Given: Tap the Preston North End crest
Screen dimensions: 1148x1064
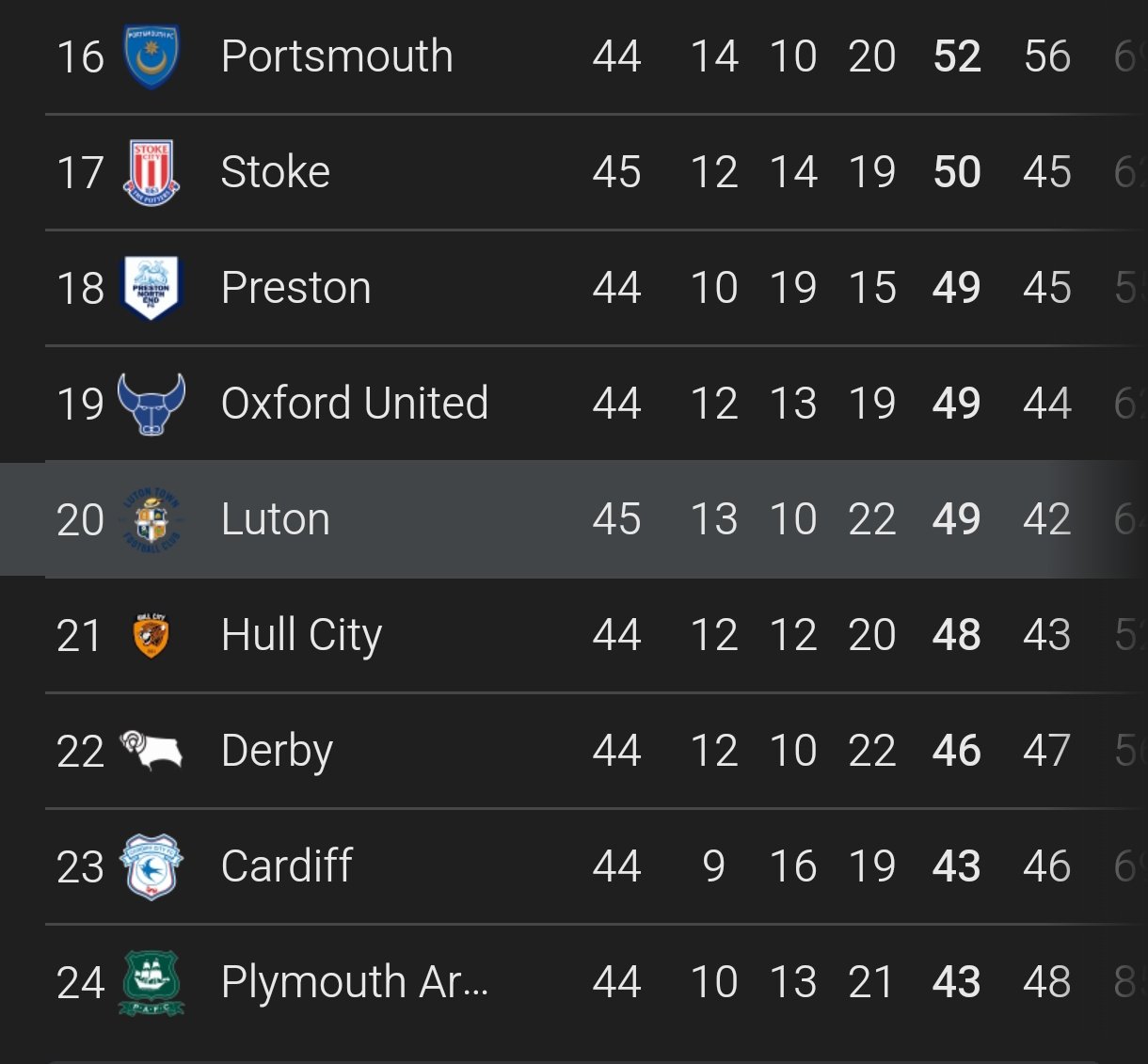Looking at the screenshot, I should 151,288.
